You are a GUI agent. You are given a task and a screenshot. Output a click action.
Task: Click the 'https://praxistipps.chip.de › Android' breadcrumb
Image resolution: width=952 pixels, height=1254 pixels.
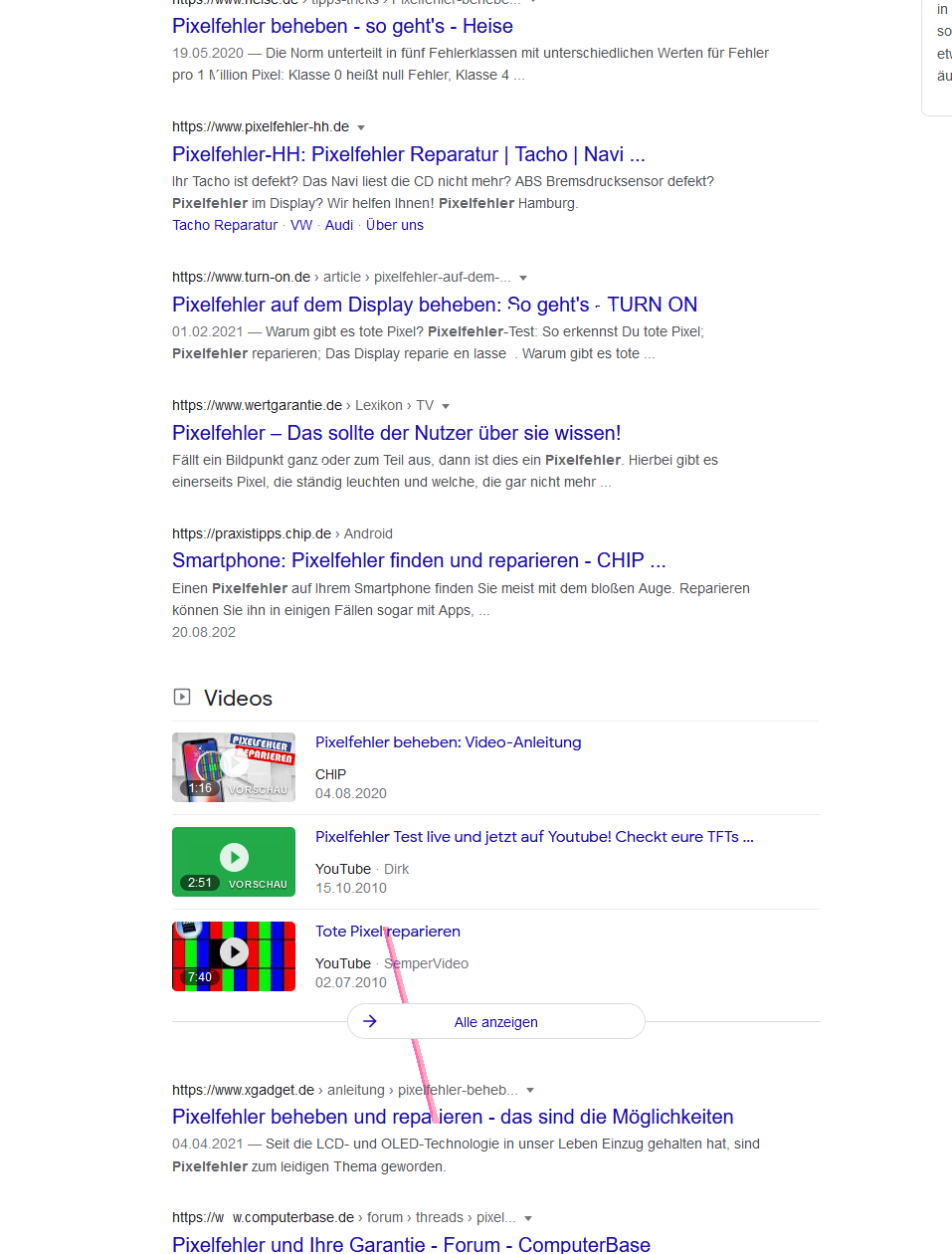(x=283, y=533)
